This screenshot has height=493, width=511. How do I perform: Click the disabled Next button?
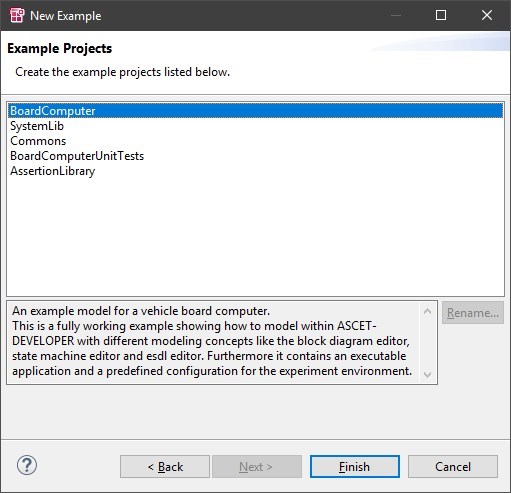[257, 467]
